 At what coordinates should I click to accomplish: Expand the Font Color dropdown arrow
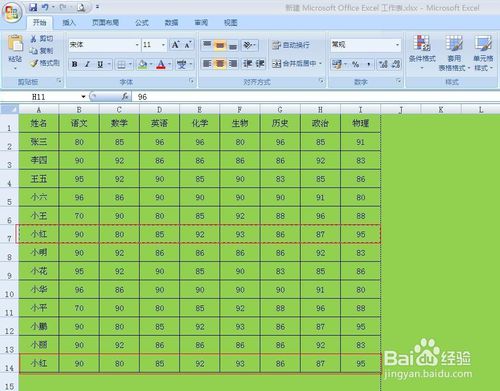[x=170, y=64]
